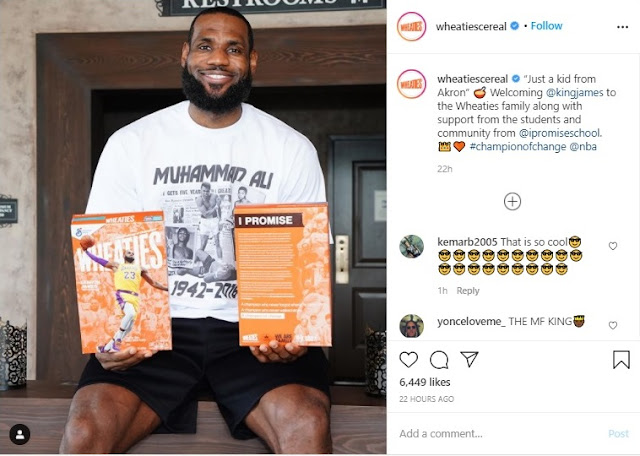Click Wheaties avatar beside caption
The image size is (640, 456).
coord(411,84)
